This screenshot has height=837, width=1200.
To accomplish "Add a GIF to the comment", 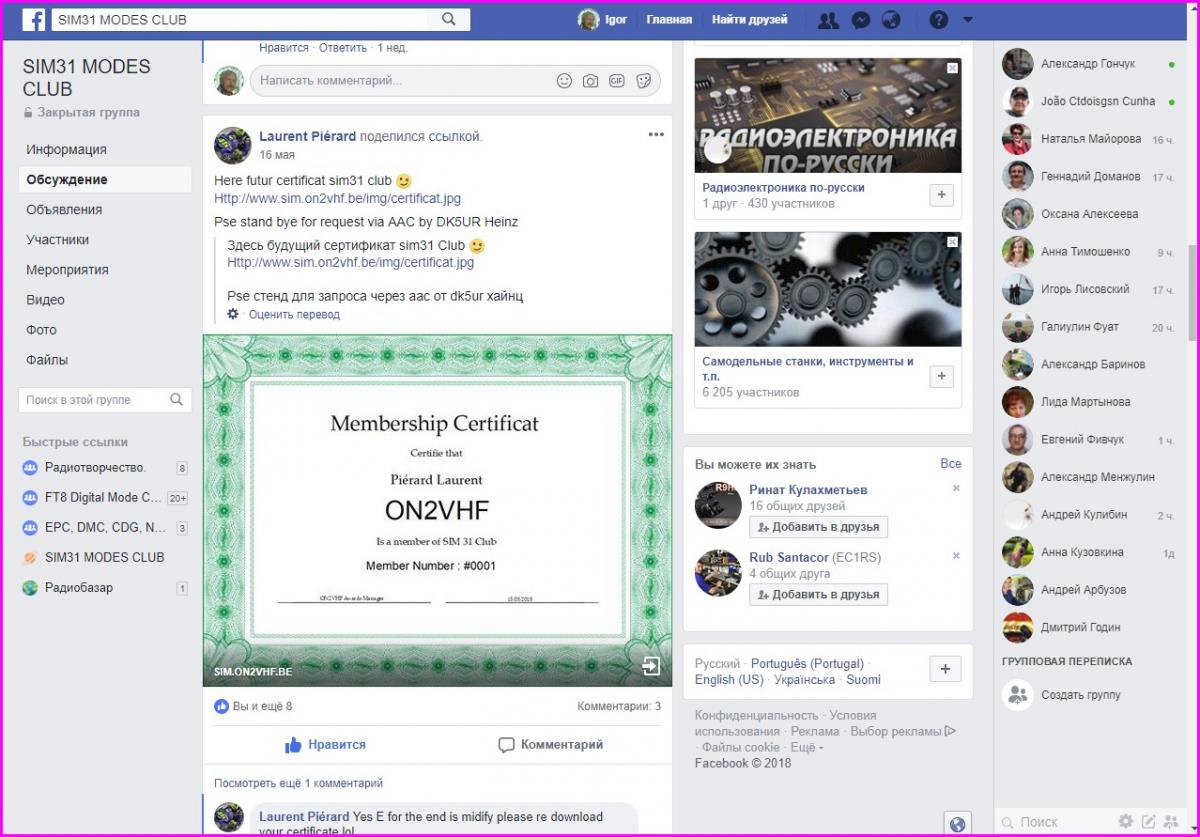I will (617, 81).
